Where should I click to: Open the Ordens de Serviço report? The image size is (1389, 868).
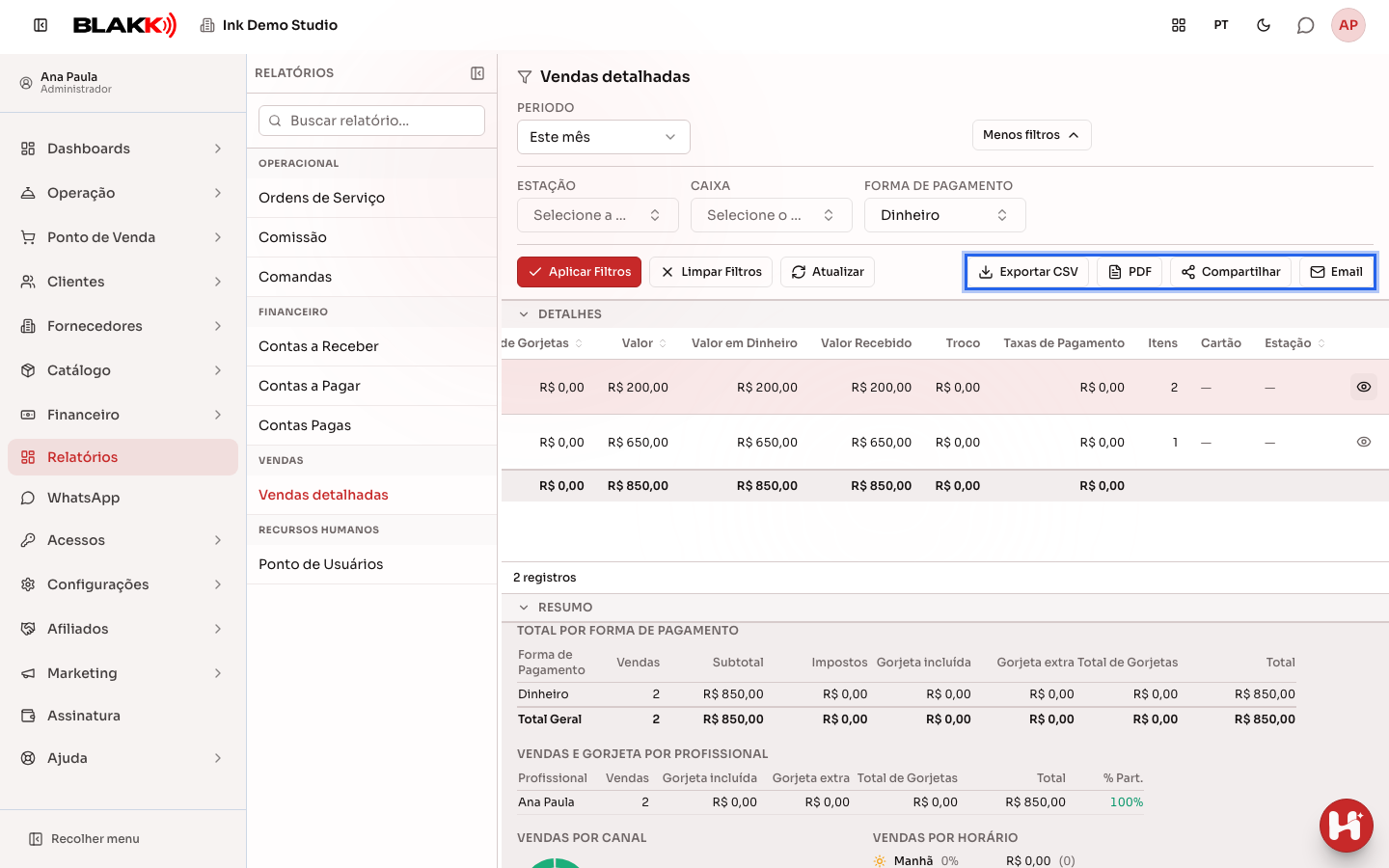[x=371, y=198]
